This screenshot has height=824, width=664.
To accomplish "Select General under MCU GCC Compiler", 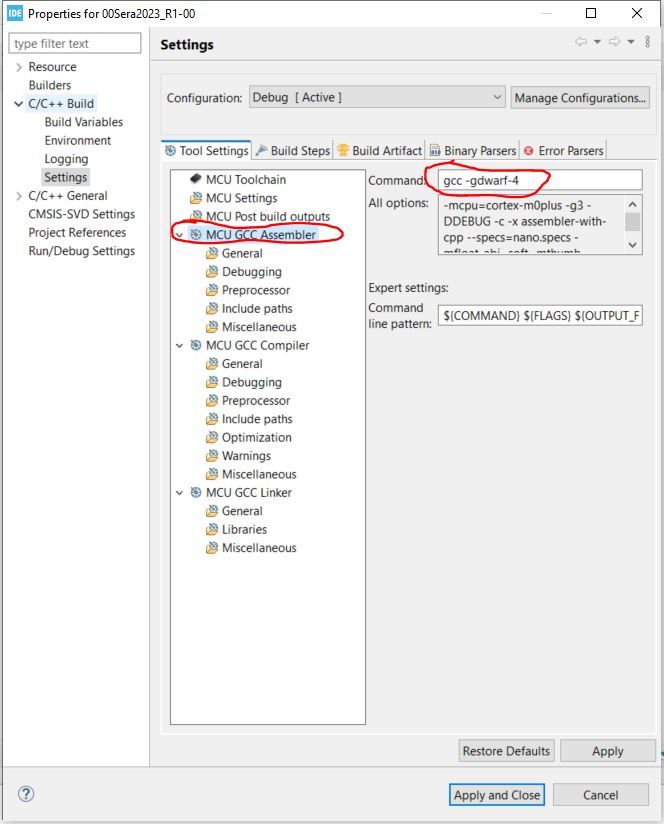I will tap(242, 364).
